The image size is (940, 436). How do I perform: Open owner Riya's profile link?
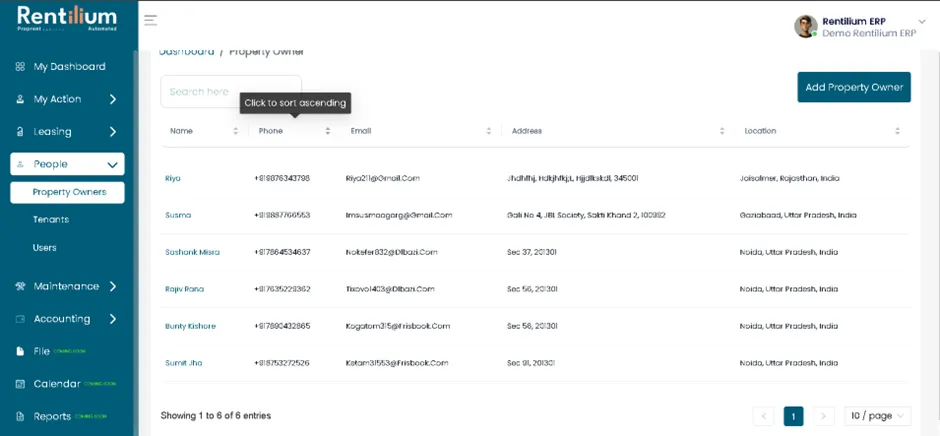(173, 178)
